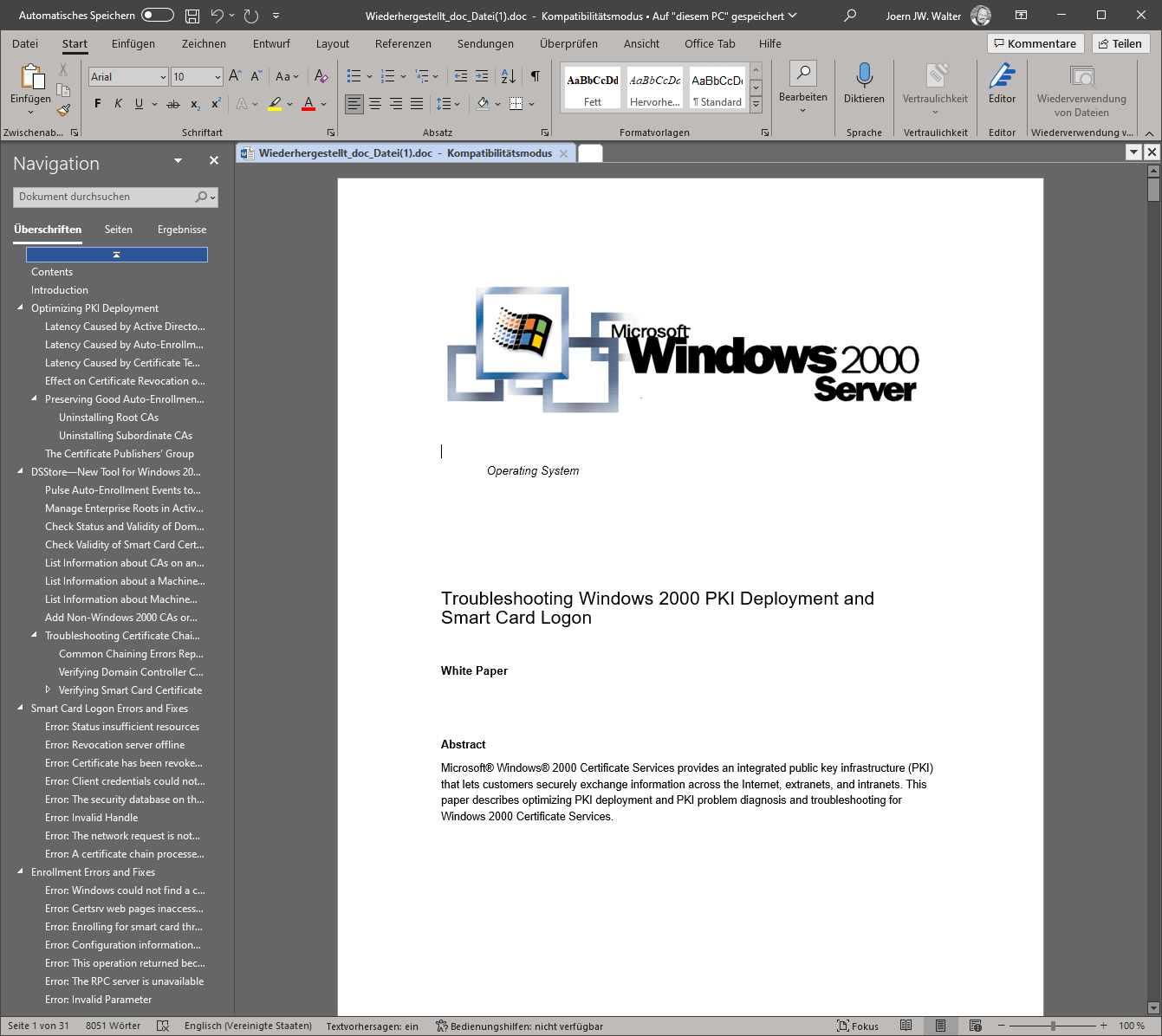
Task: Expand Verifying Smart Card Certificate heading
Action: tap(49, 690)
